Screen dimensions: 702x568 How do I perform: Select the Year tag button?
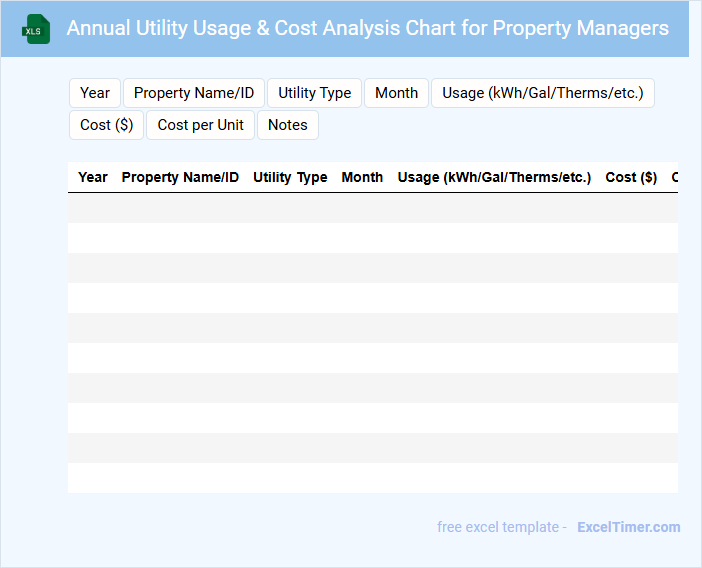click(95, 93)
